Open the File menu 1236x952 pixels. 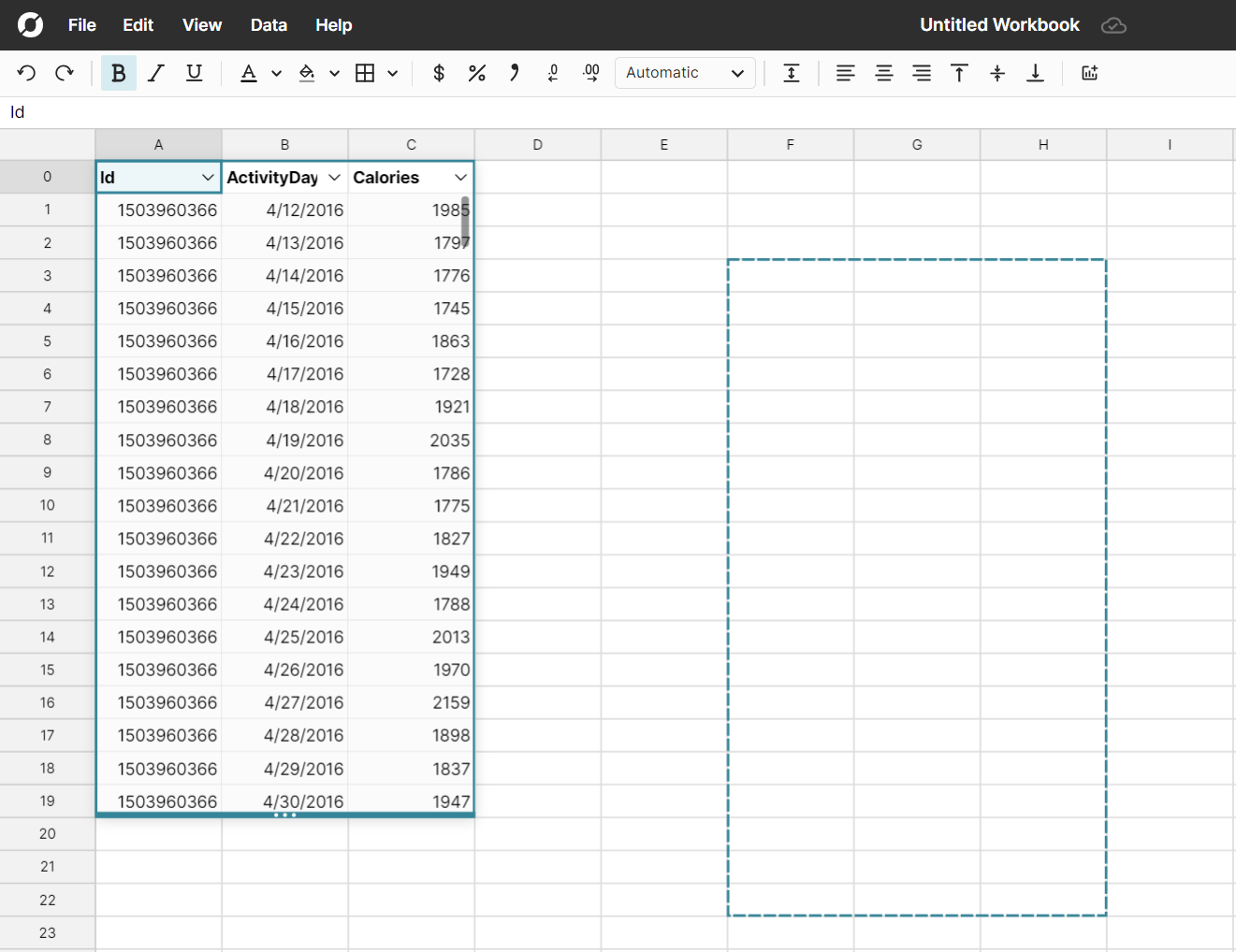tap(82, 25)
